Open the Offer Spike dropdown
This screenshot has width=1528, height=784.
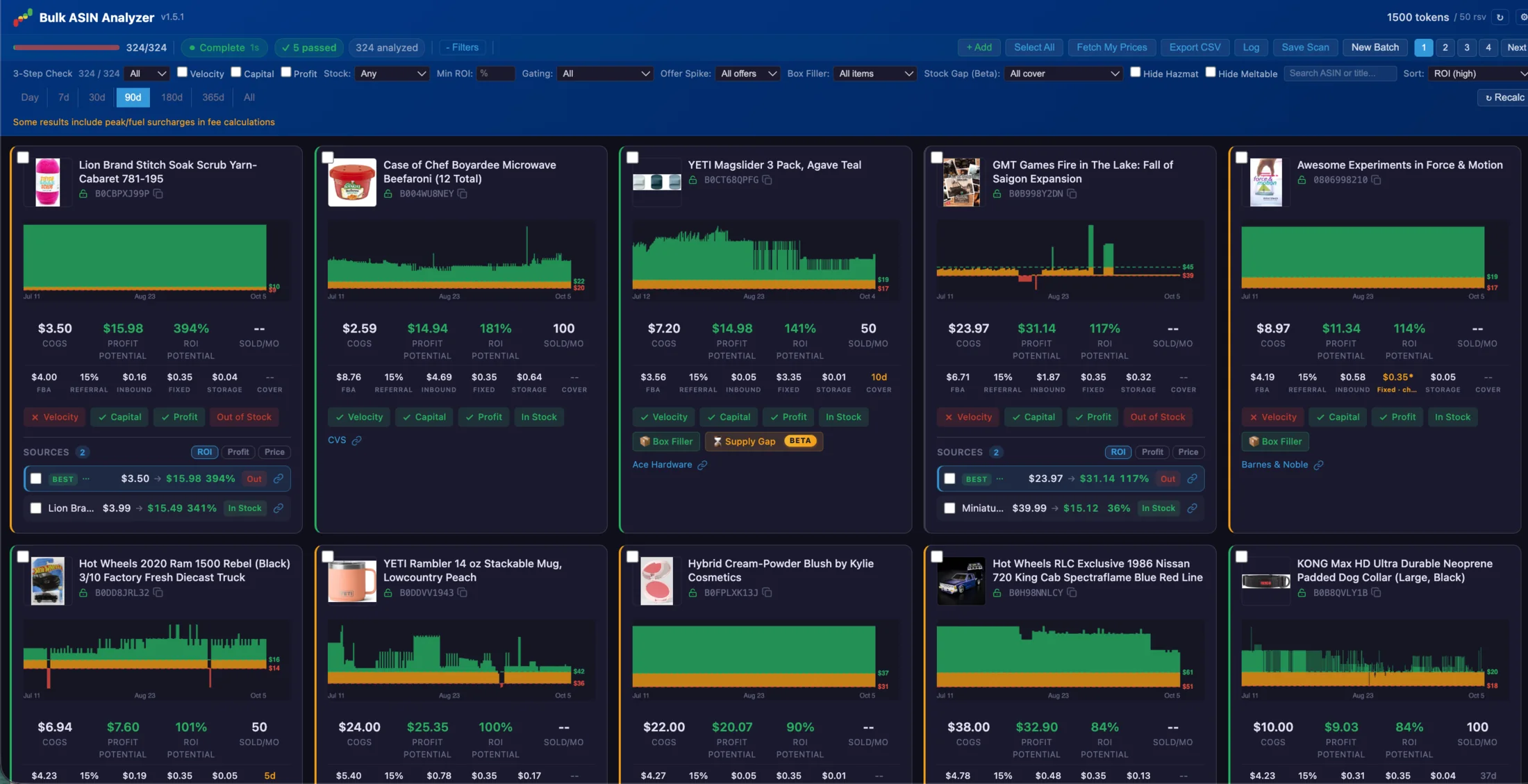[x=749, y=74]
